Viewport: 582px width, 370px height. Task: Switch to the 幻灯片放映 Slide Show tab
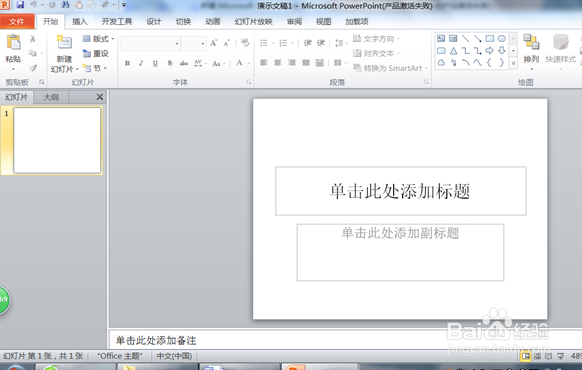(x=254, y=22)
